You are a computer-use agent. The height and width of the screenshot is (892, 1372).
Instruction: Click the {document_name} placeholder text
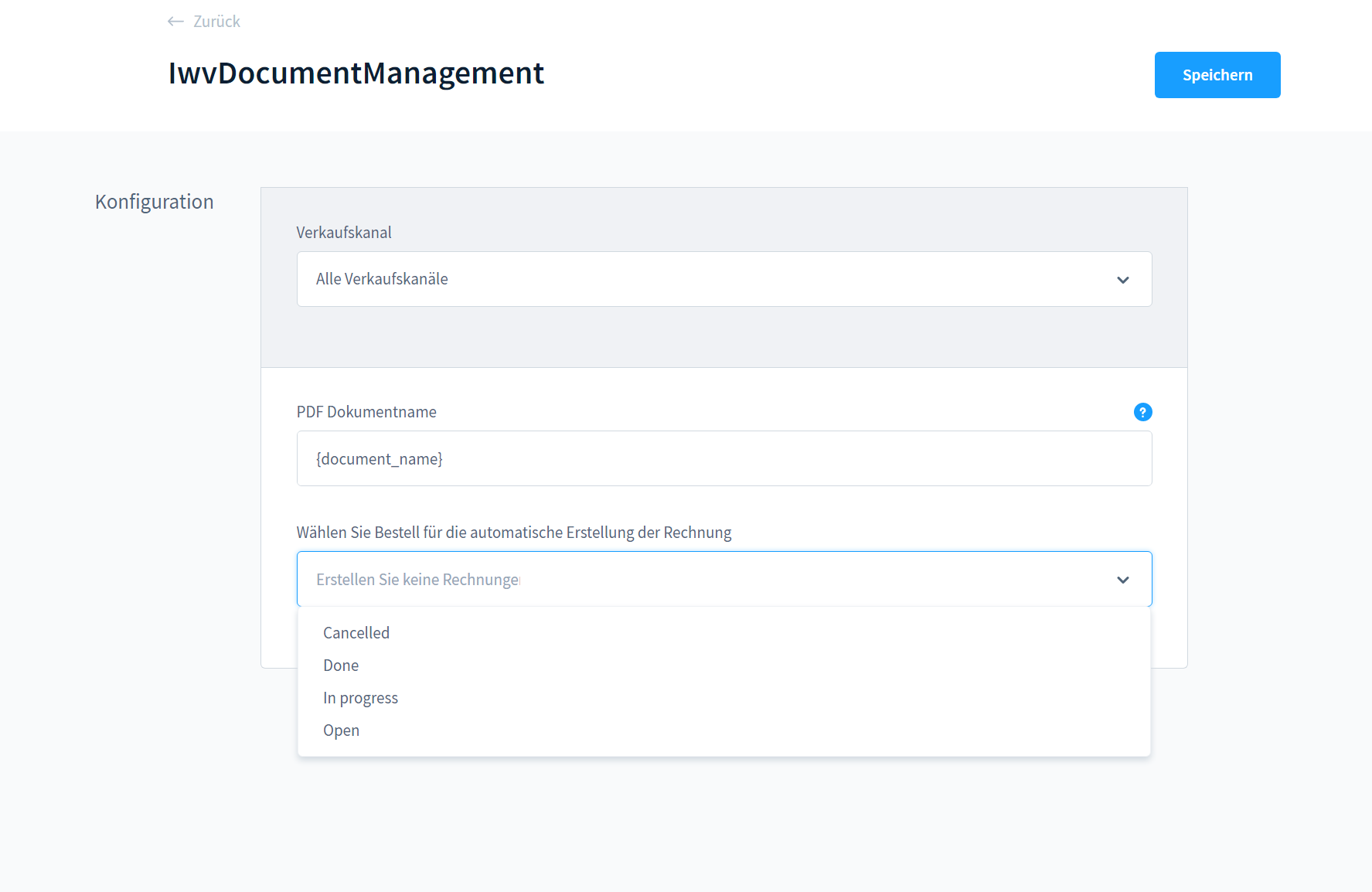pyautogui.click(x=380, y=459)
